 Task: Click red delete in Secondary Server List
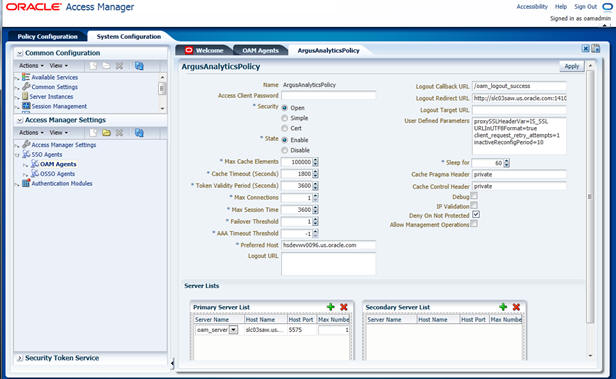[516, 307]
